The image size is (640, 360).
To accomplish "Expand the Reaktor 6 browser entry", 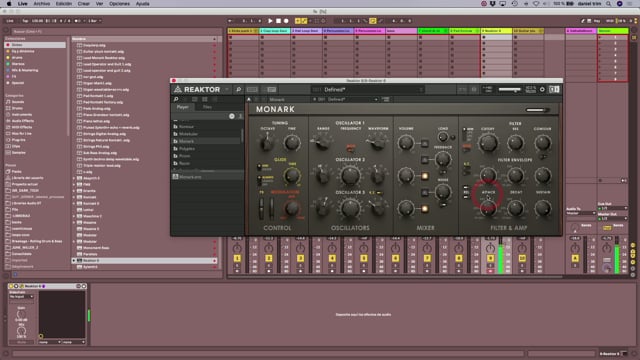I will pos(74,260).
